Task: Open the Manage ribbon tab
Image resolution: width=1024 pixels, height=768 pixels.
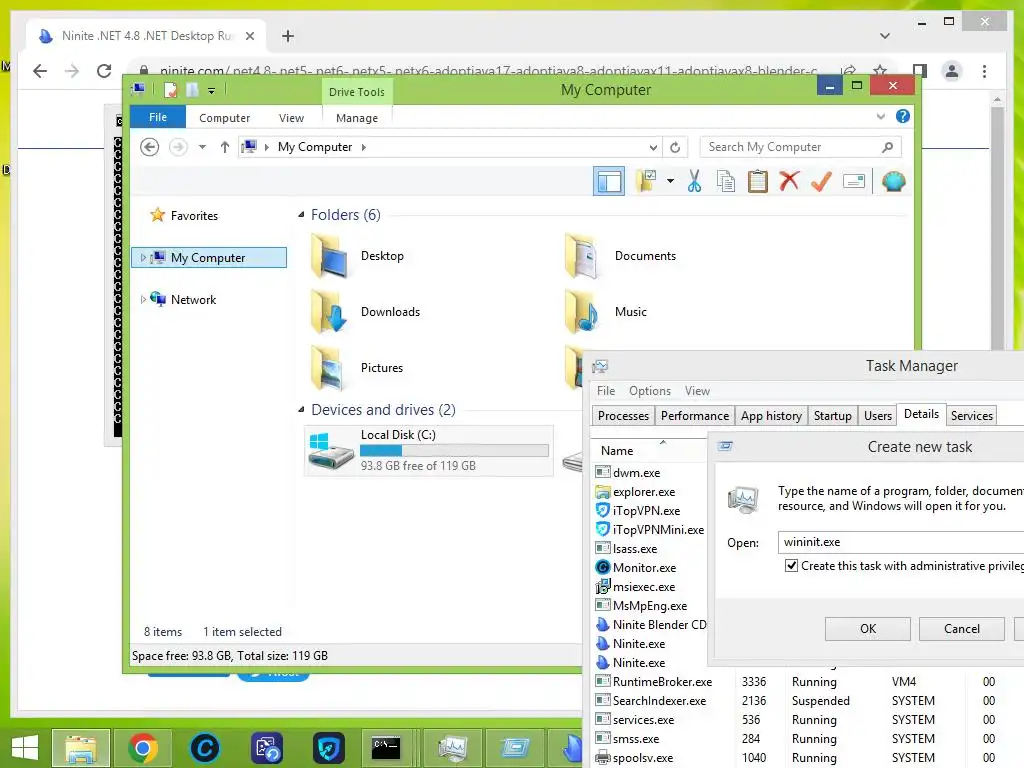Action: [357, 118]
